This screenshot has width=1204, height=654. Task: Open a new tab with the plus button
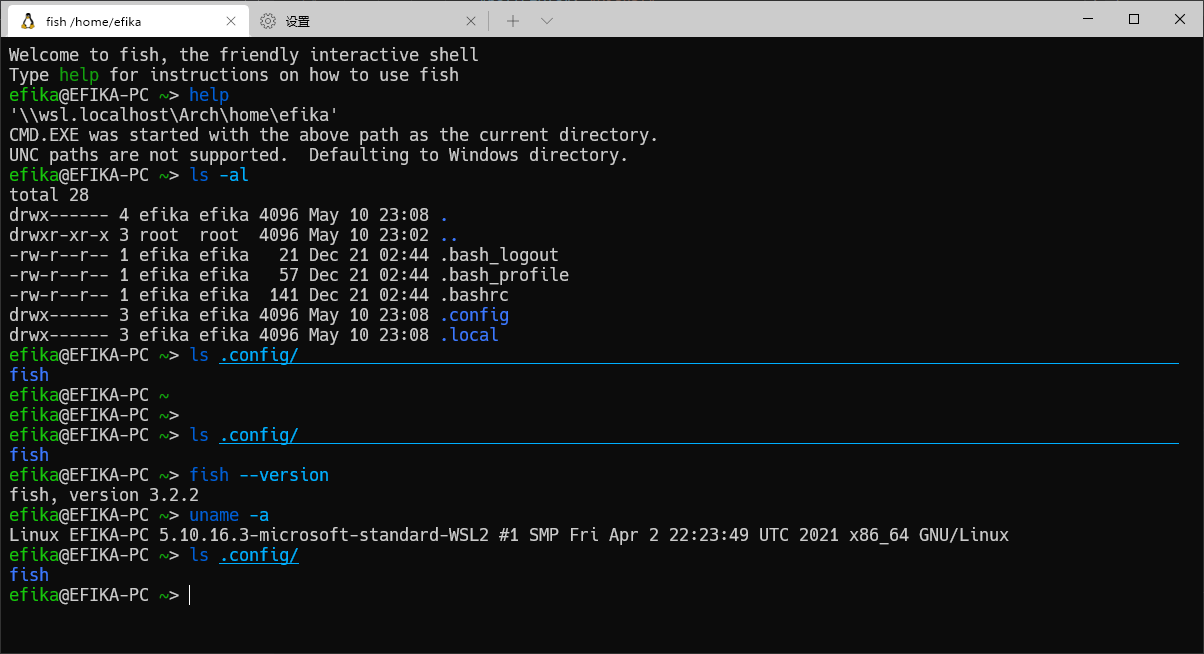pyautogui.click(x=513, y=21)
